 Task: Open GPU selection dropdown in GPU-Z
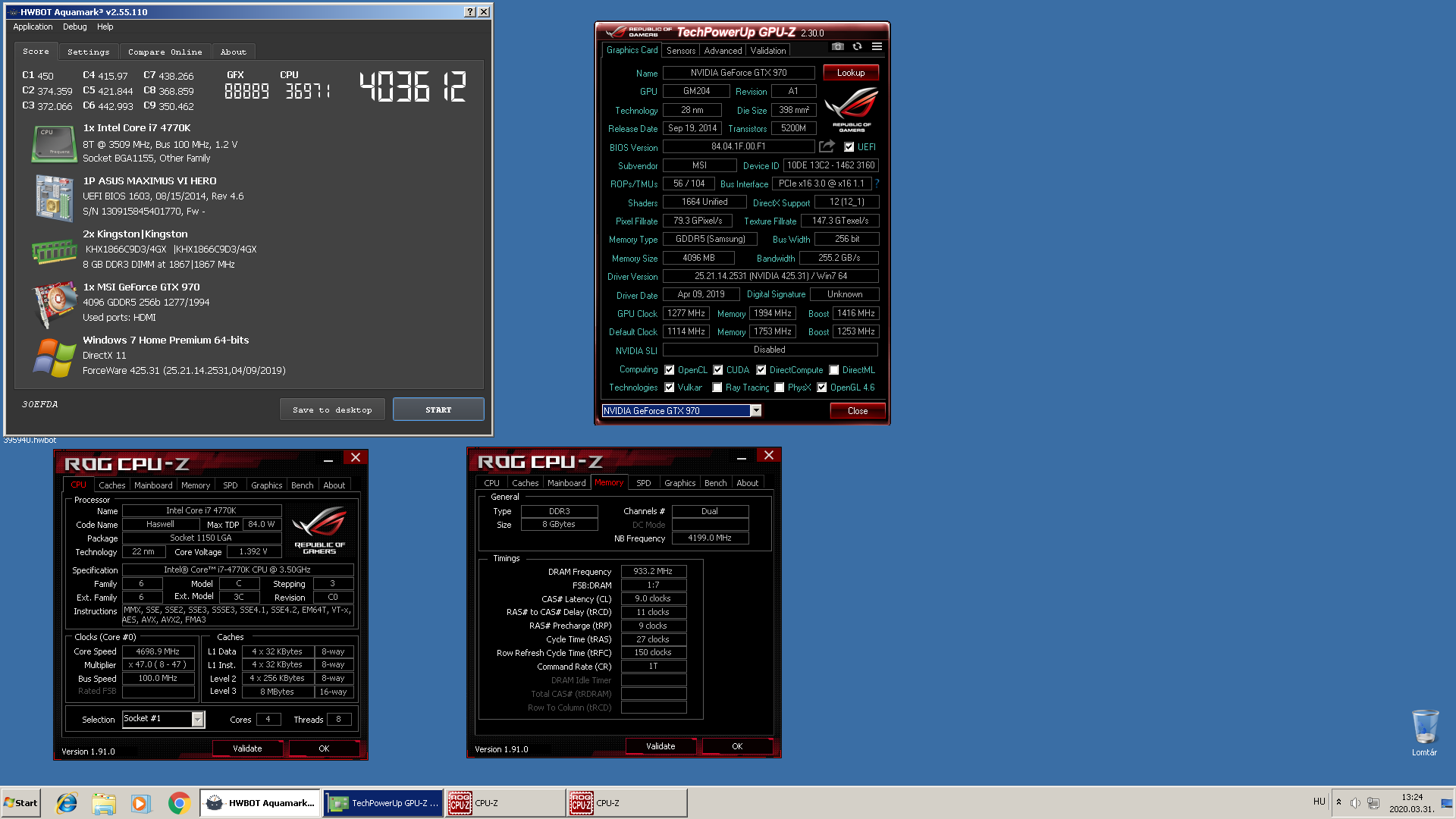[755, 410]
